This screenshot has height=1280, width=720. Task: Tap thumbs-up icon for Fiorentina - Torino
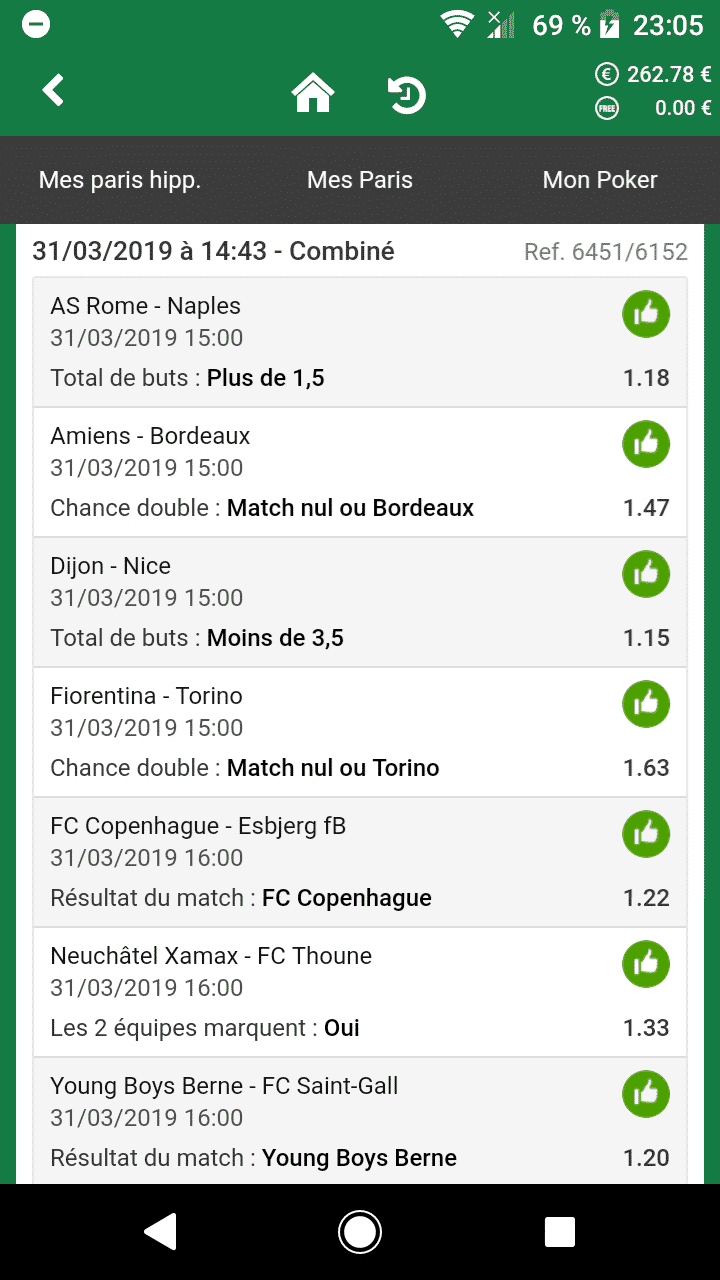point(646,704)
